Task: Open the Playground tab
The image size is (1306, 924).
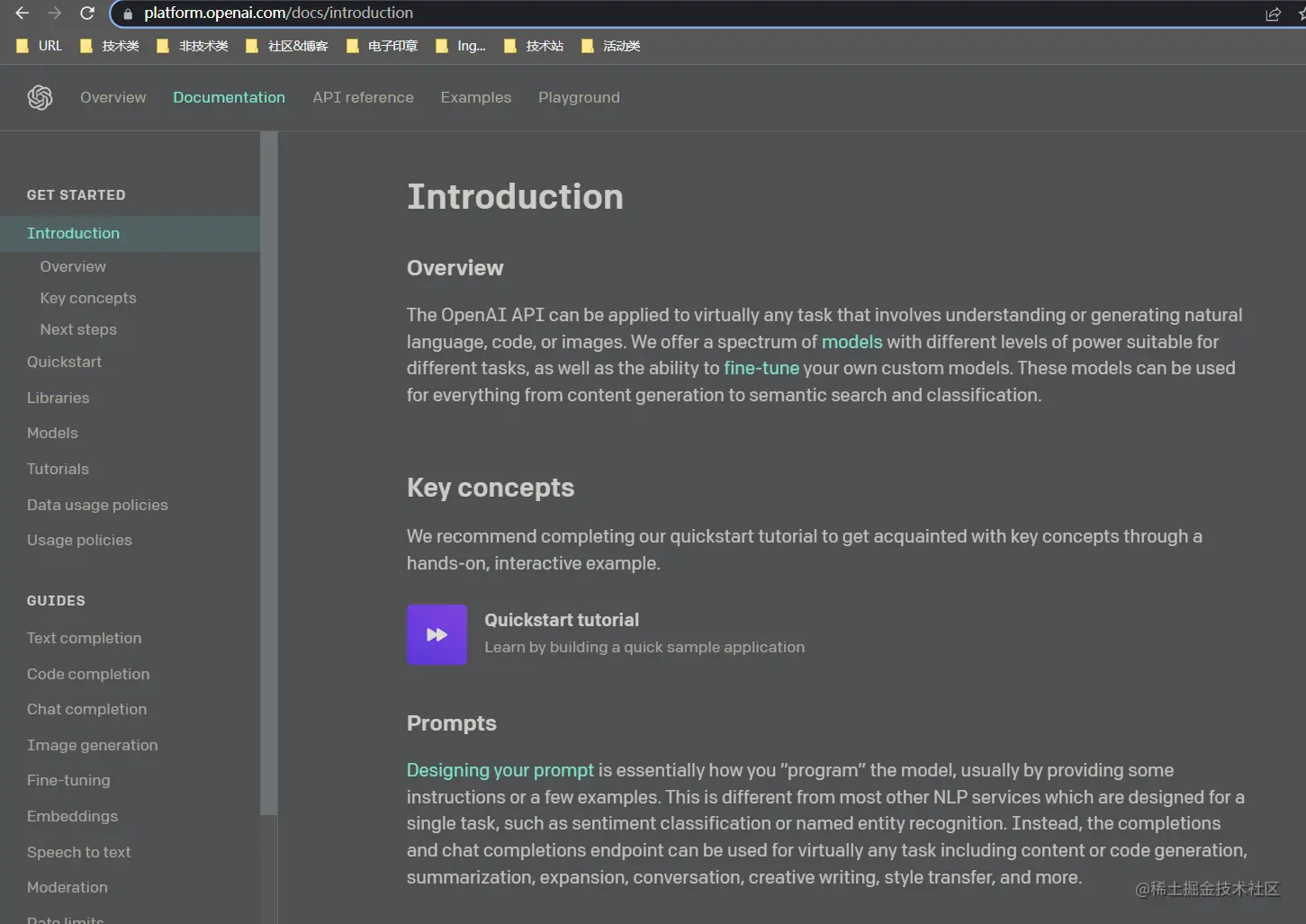Action: click(579, 97)
